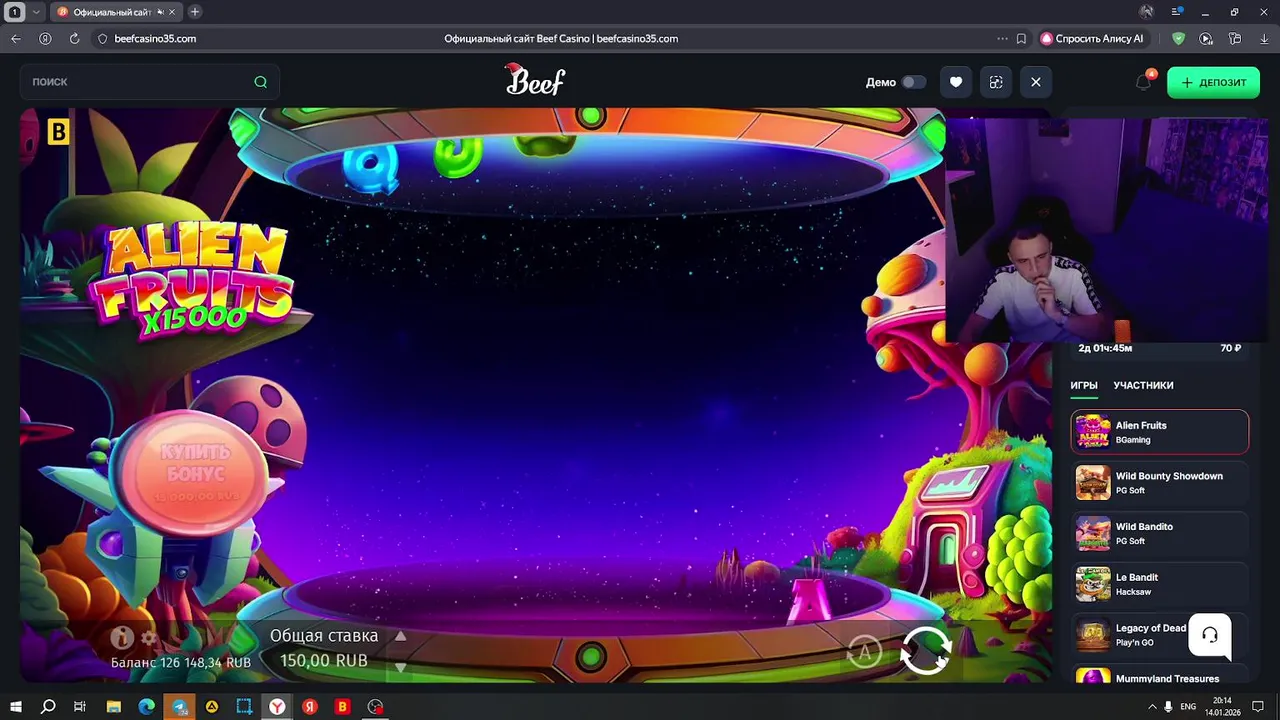The height and width of the screenshot is (720, 1280).
Task: Click the yellow B provider badge in game
Action: (58, 131)
